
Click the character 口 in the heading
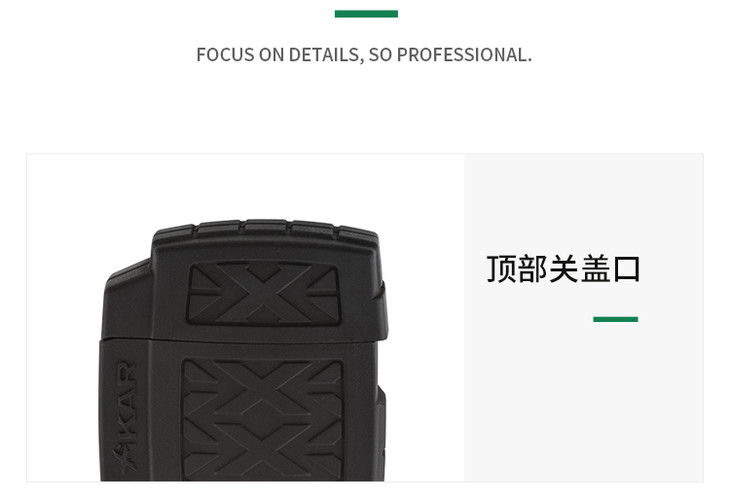tap(627, 270)
